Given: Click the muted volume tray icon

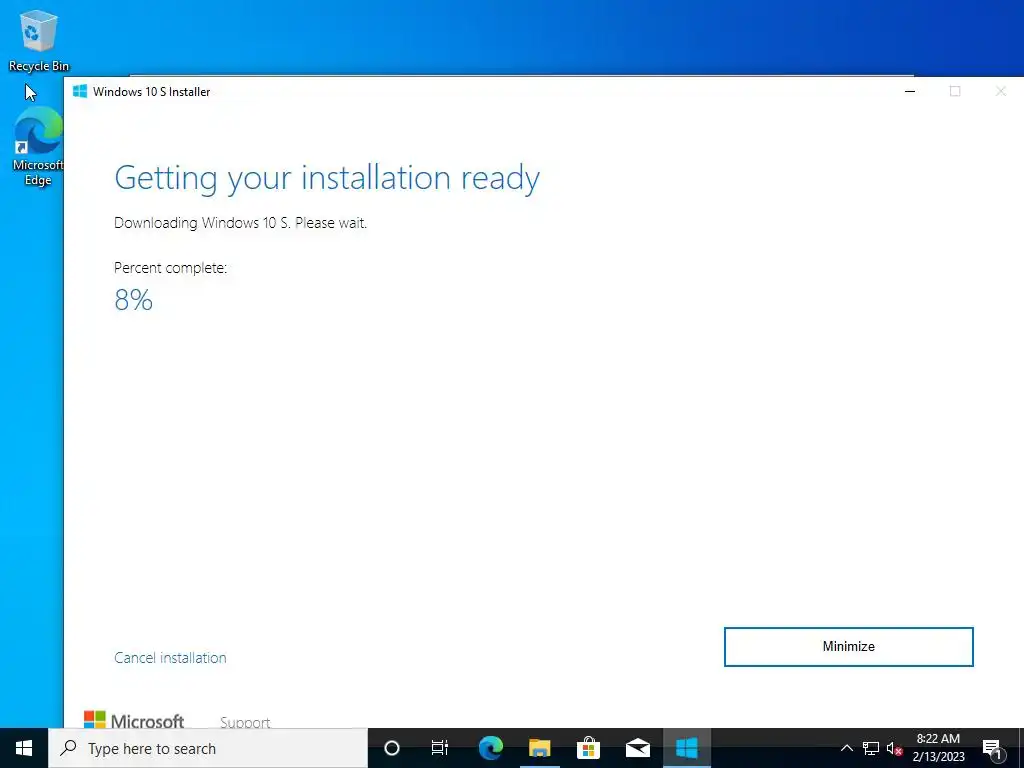Looking at the screenshot, I should click(895, 748).
